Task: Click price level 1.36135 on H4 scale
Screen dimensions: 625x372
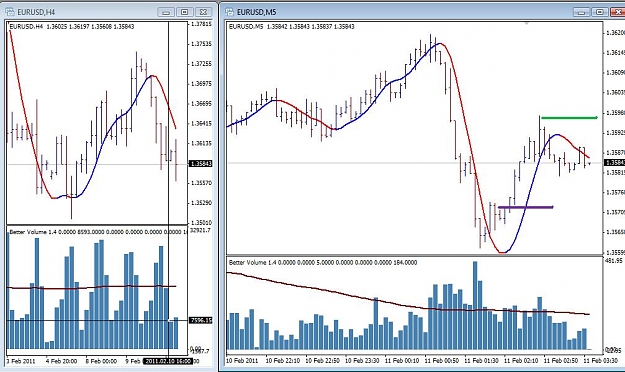Action: point(201,144)
